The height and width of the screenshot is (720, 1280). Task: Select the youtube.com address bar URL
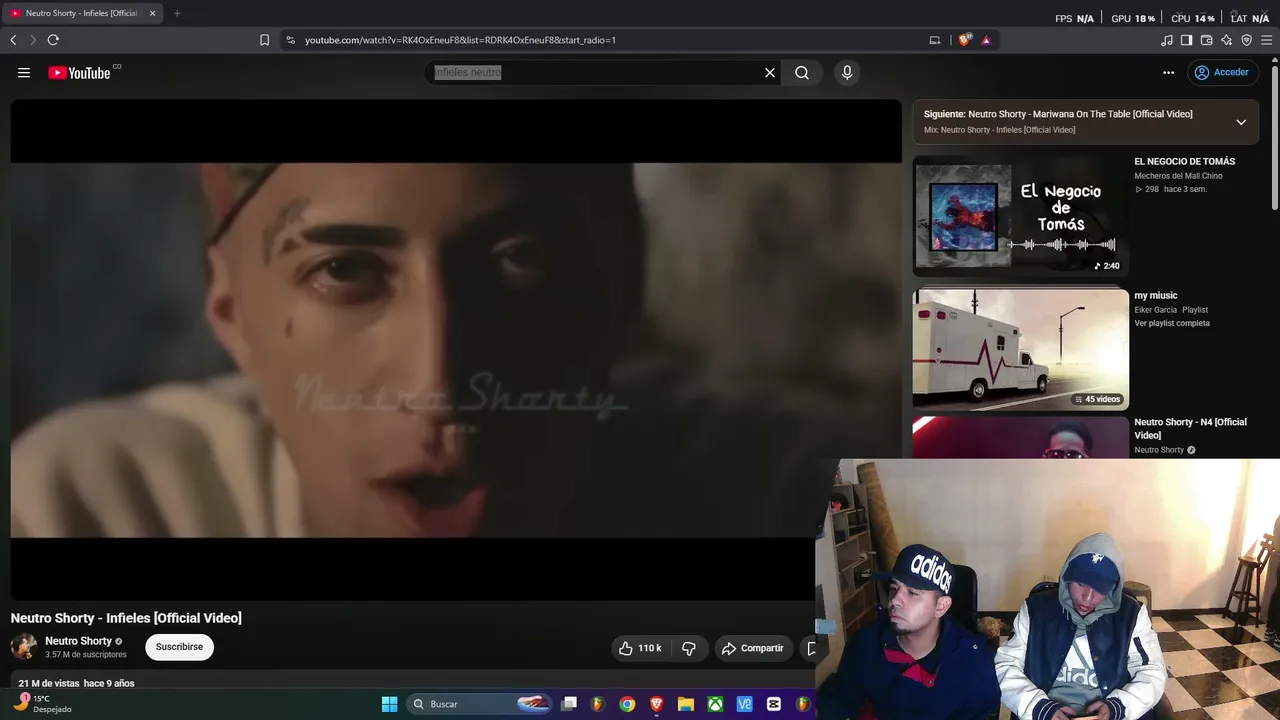pos(460,40)
